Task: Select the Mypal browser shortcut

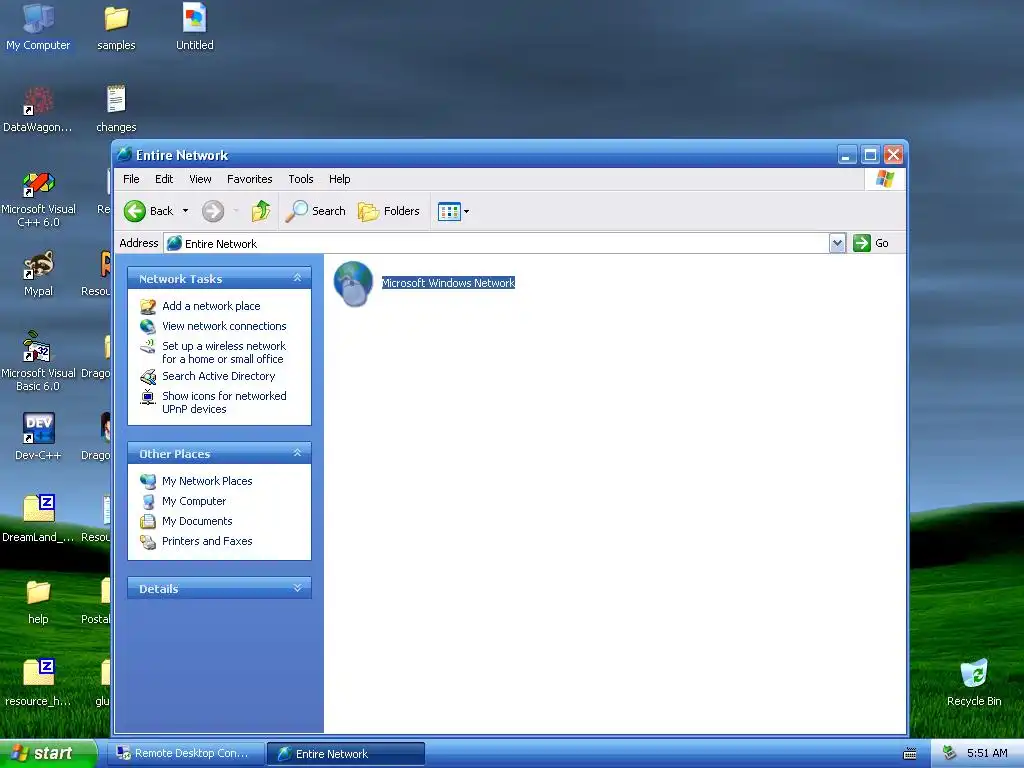Action: [x=38, y=274]
